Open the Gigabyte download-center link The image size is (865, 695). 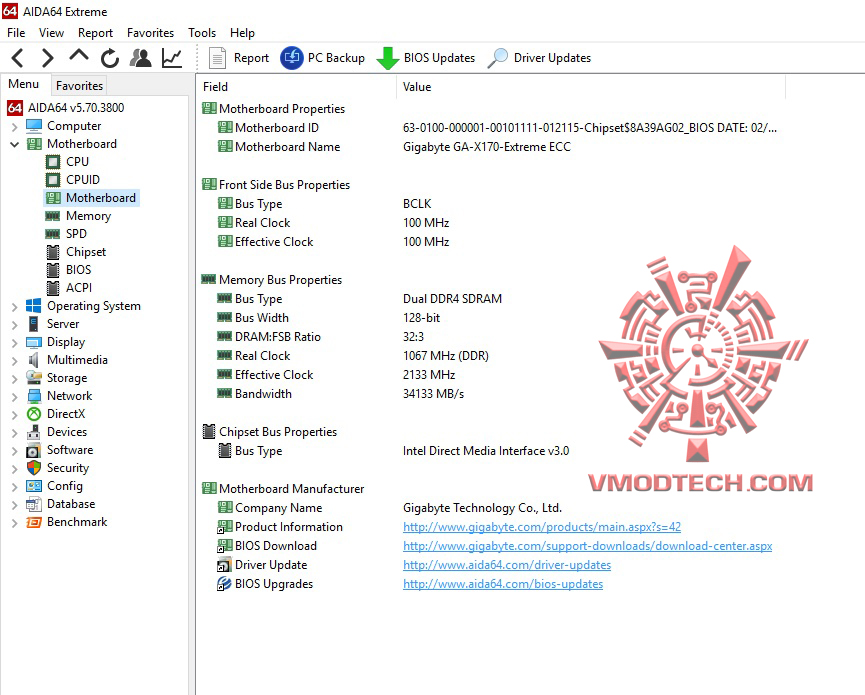pyautogui.click(x=588, y=546)
